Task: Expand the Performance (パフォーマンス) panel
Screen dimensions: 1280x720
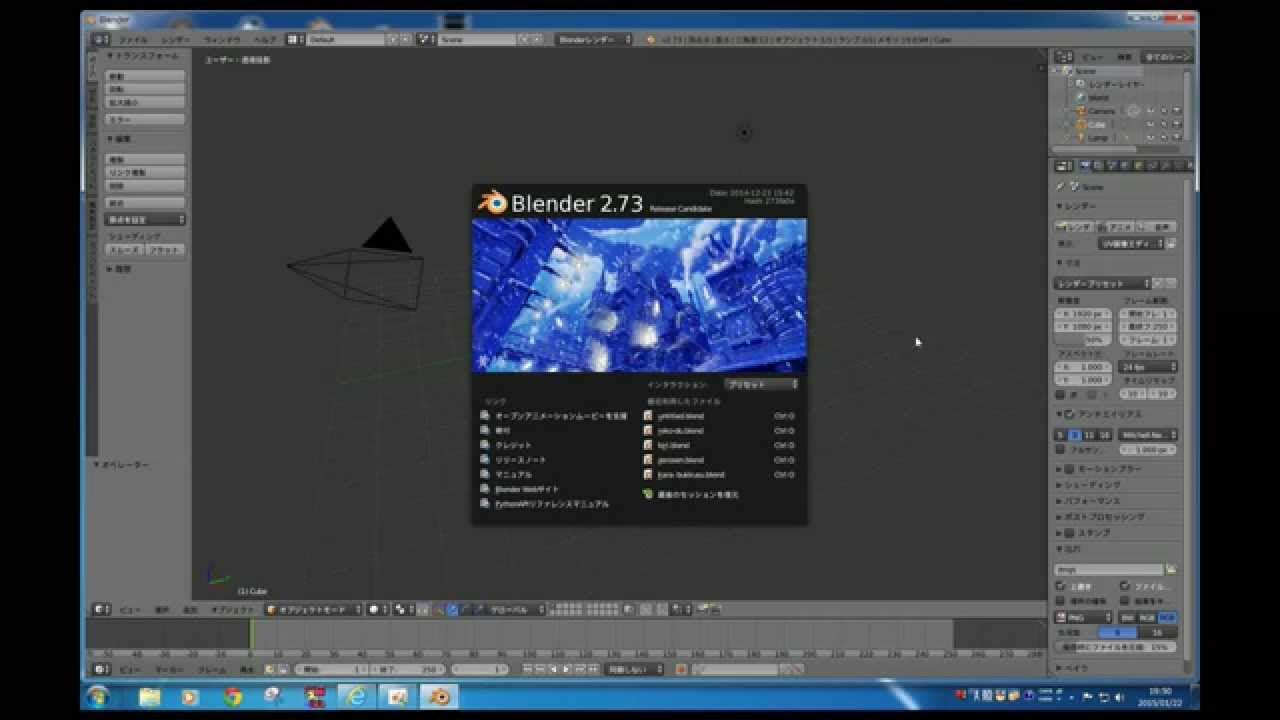Action: pyautogui.click(x=1094, y=501)
